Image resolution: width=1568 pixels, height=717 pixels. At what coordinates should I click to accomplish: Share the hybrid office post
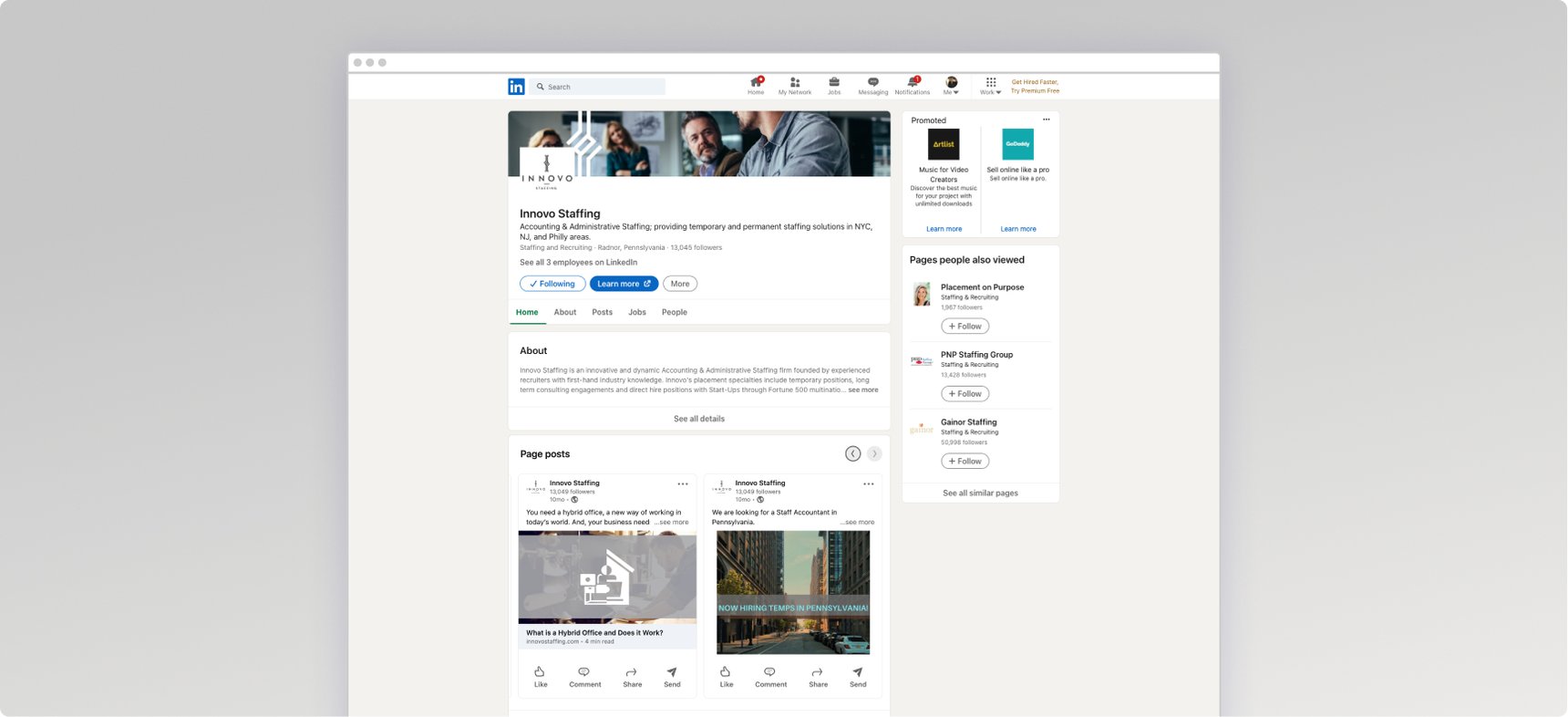(x=633, y=677)
